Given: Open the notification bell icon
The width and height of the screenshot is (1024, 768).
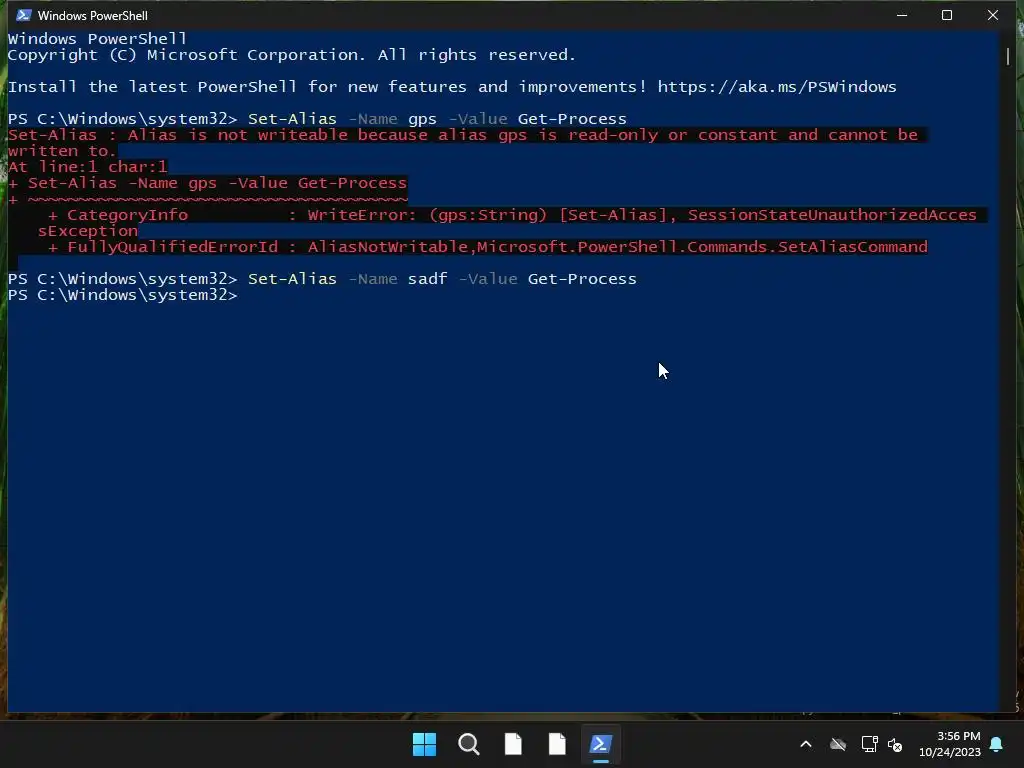Looking at the screenshot, I should click(997, 744).
